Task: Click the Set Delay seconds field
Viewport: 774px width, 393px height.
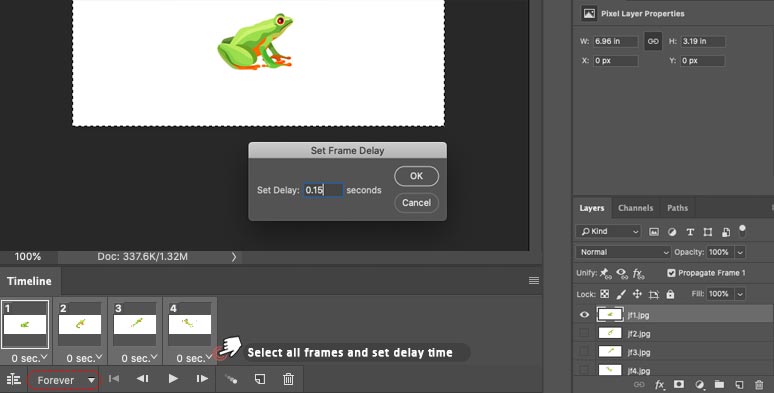Action: (323, 190)
